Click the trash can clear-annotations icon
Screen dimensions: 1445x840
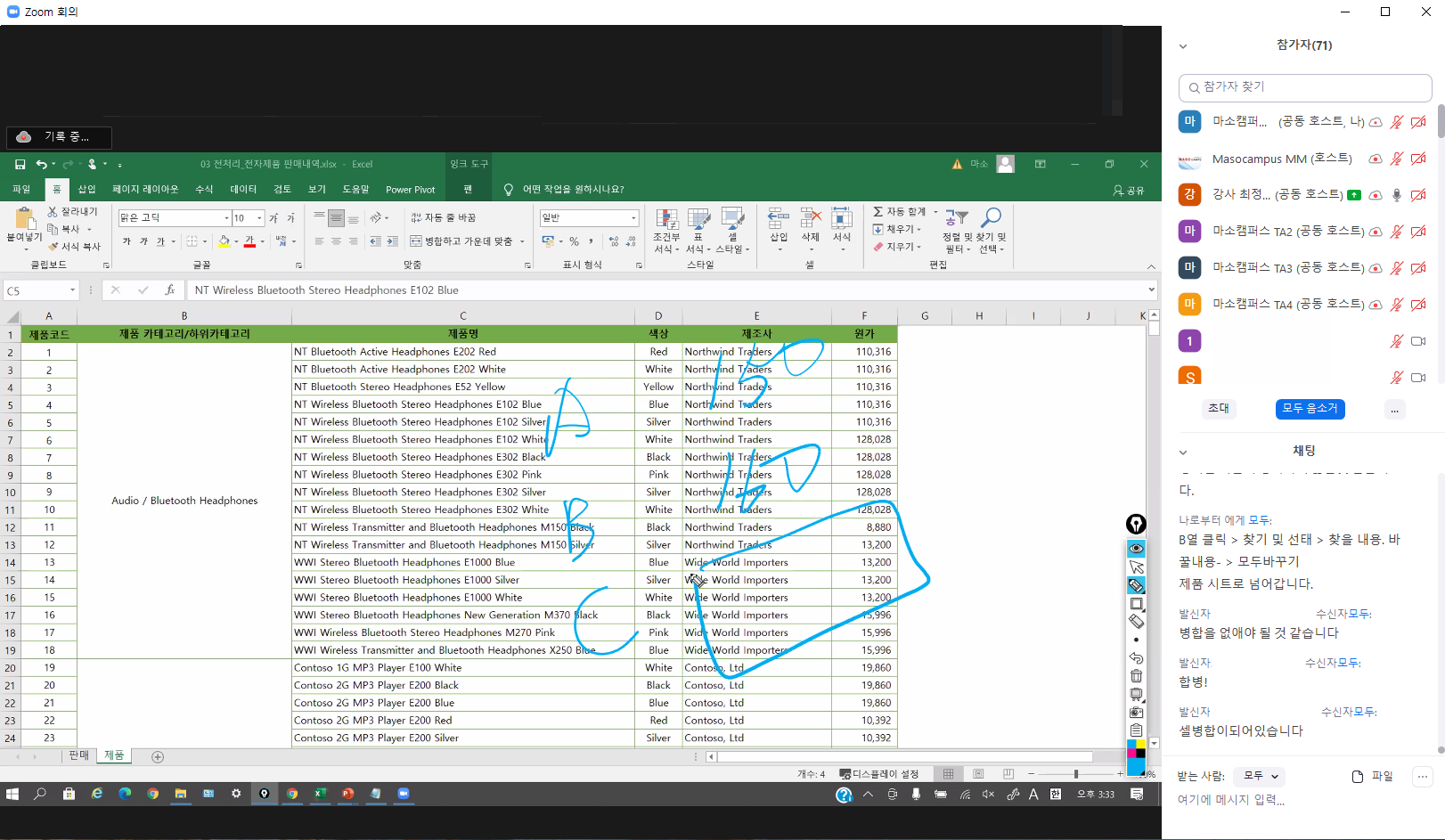[x=1136, y=676]
